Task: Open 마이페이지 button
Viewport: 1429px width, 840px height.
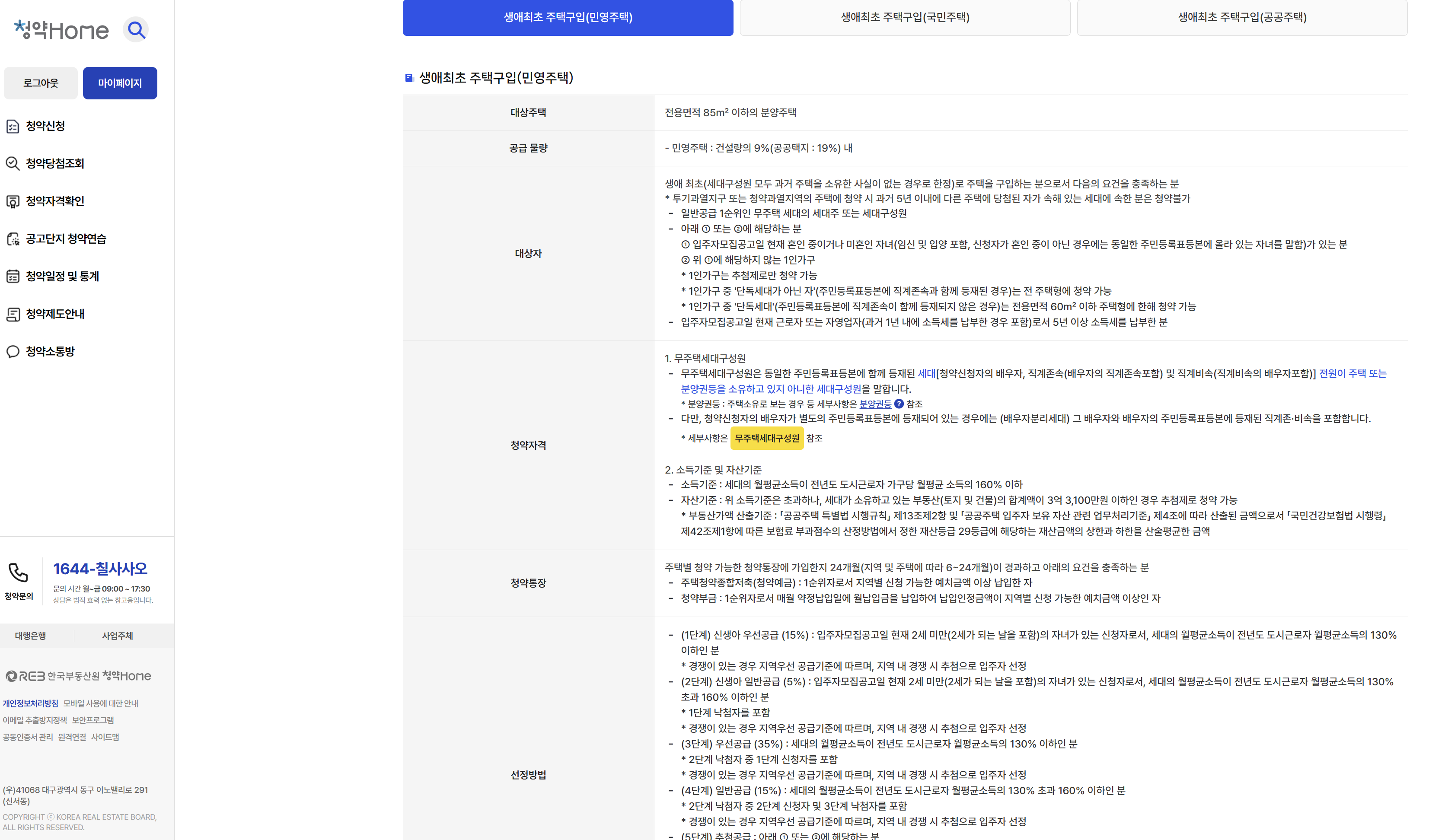Action: [120, 83]
